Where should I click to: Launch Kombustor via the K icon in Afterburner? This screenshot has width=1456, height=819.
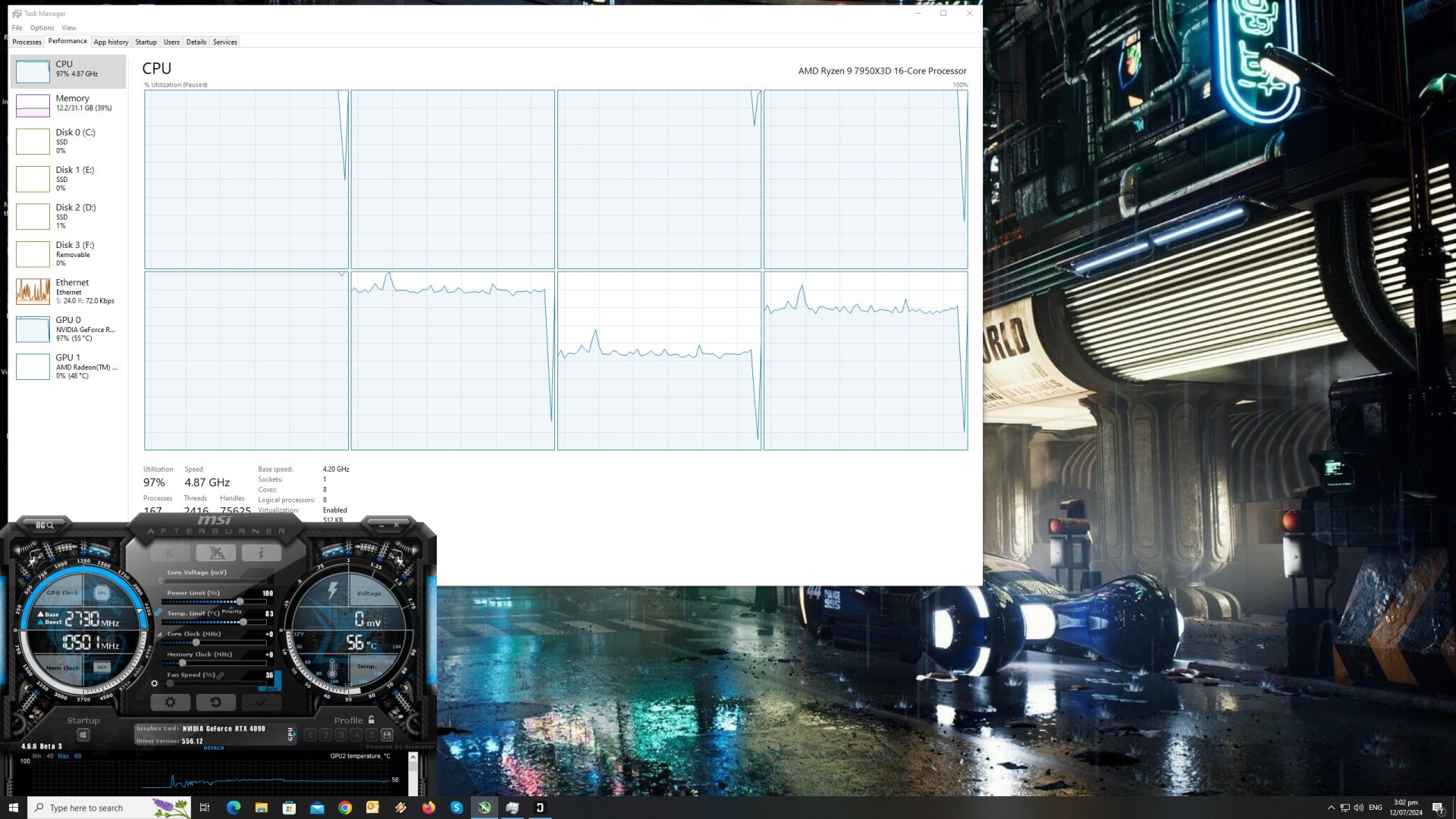[170, 553]
